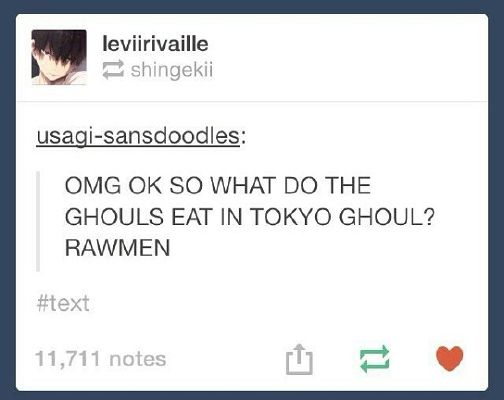This screenshot has width=504, height=400.
Task: Click the gray blockquote bar beside the quote
Action: [x=38, y=221]
